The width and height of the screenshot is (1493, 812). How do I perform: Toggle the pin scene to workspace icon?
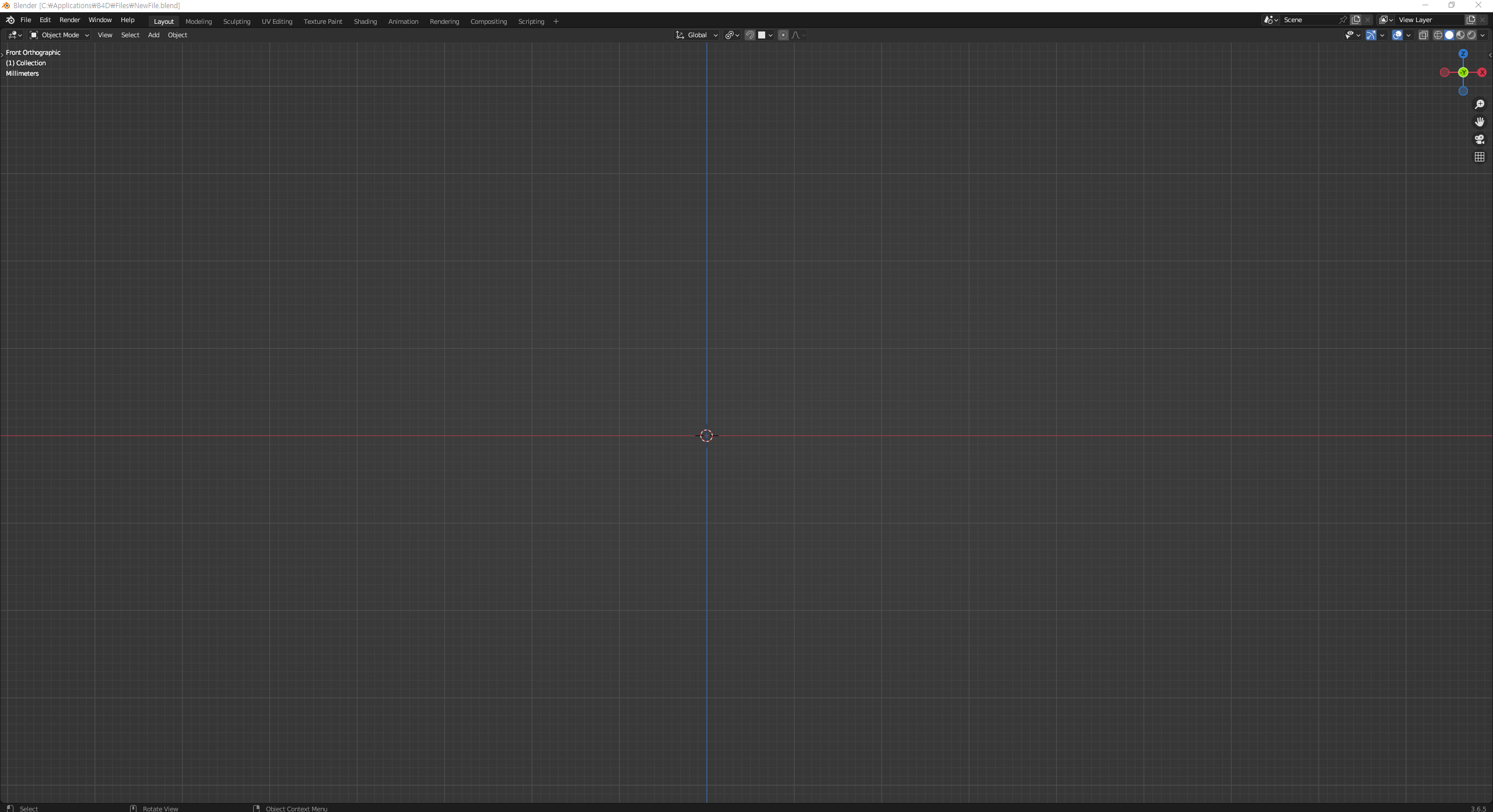point(1343,20)
